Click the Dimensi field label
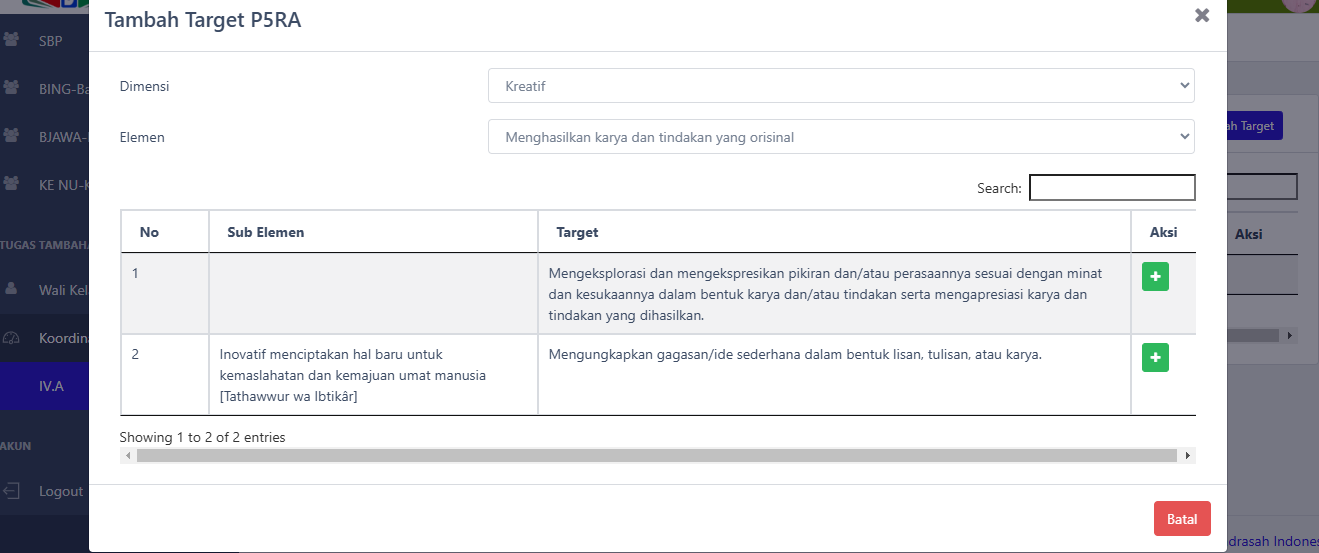 (145, 86)
